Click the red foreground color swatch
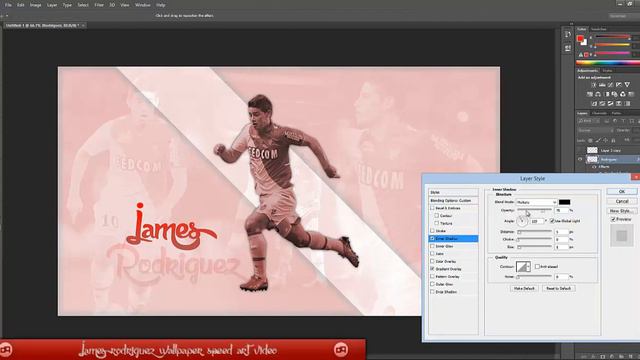640x360 pixels. tap(580, 39)
